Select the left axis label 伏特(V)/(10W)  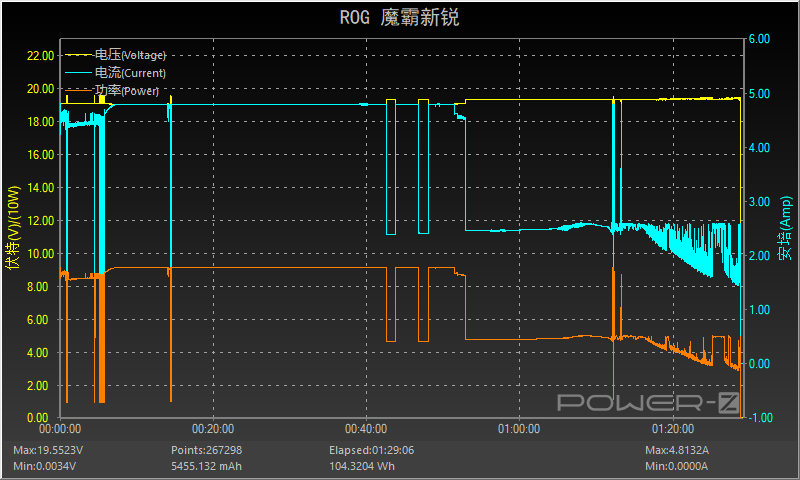click(13, 228)
